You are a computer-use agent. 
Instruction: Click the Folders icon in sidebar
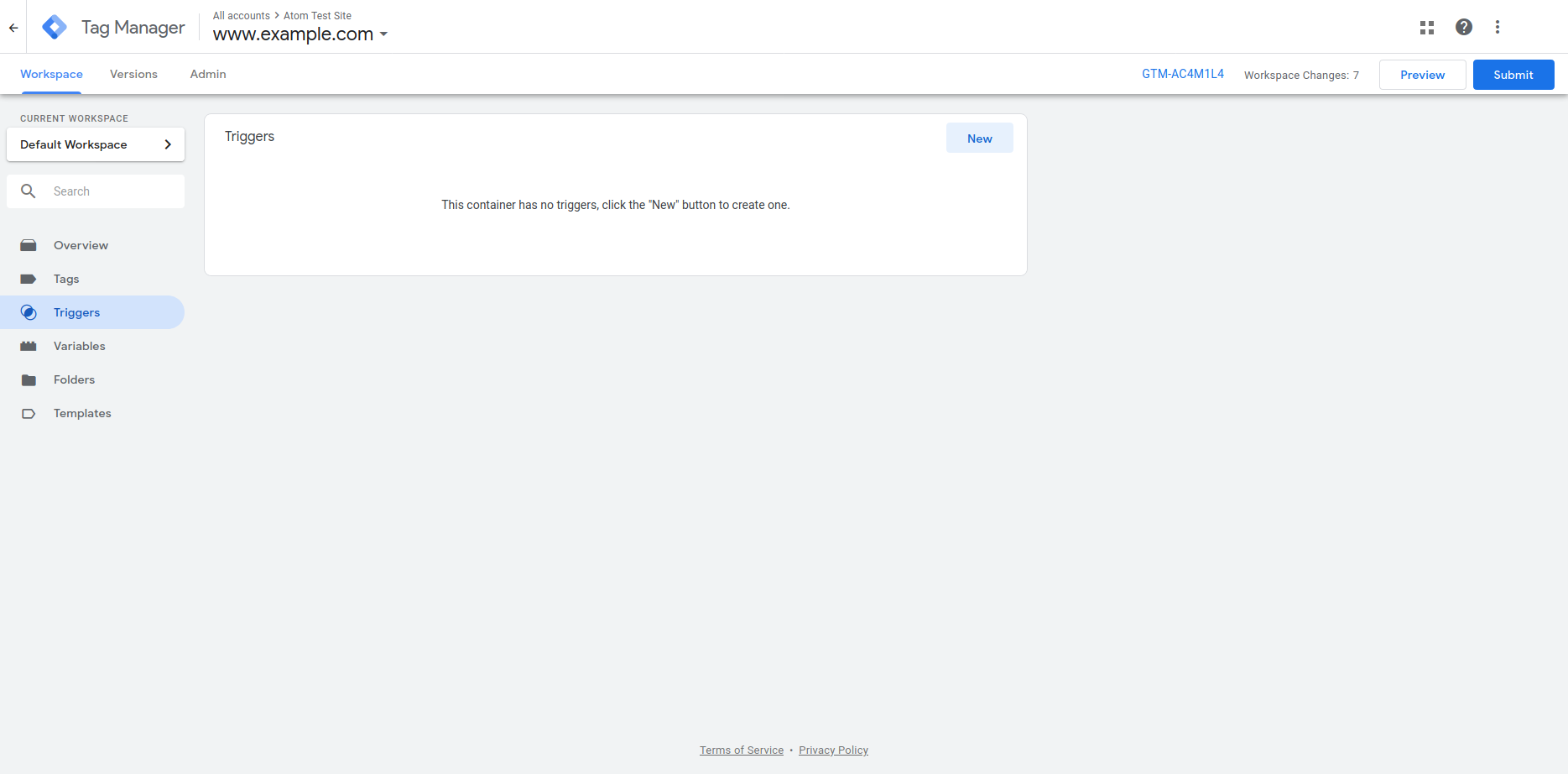pyautogui.click(x=29, y=379)
